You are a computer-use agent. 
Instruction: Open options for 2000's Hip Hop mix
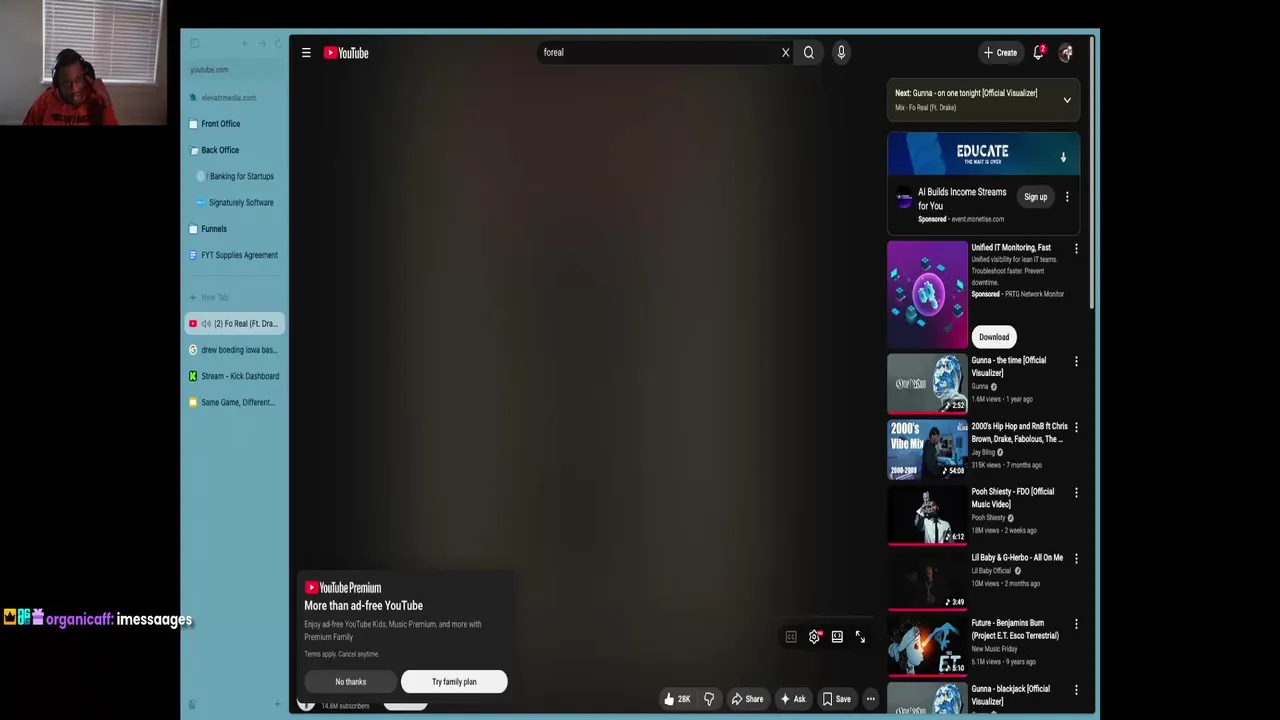point(1076,427)
